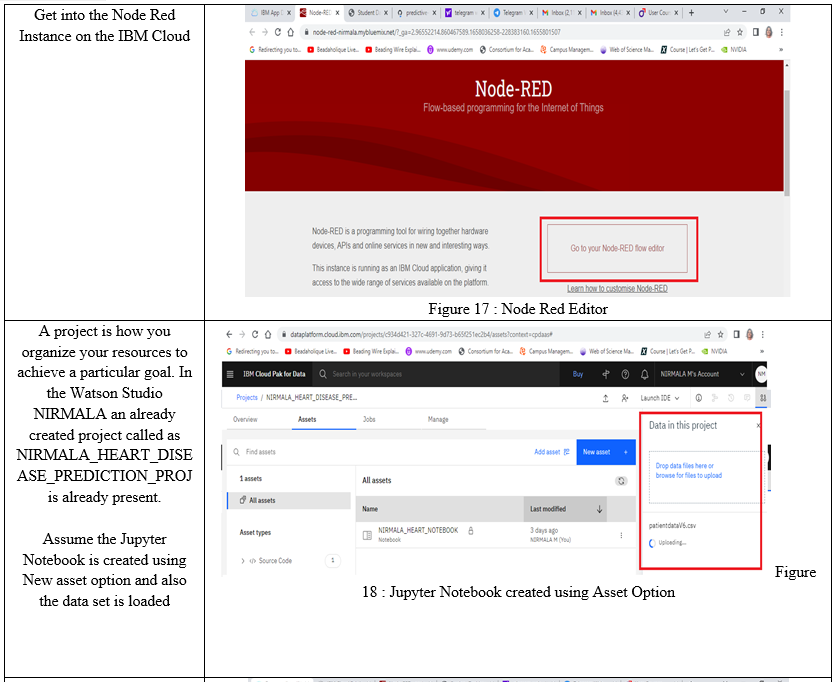This screenshot has width=837, height=682.
Task: Click the NM user avatar
Action: click(761, 374)
